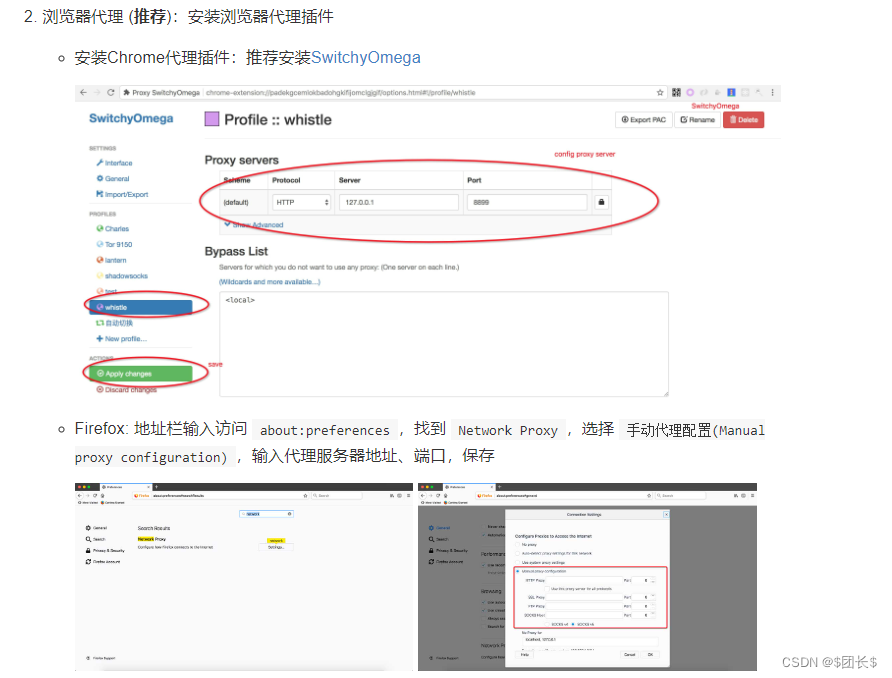
Task: Click the back arrow in Chrome screenshot
Action: [x=84, y=92]
